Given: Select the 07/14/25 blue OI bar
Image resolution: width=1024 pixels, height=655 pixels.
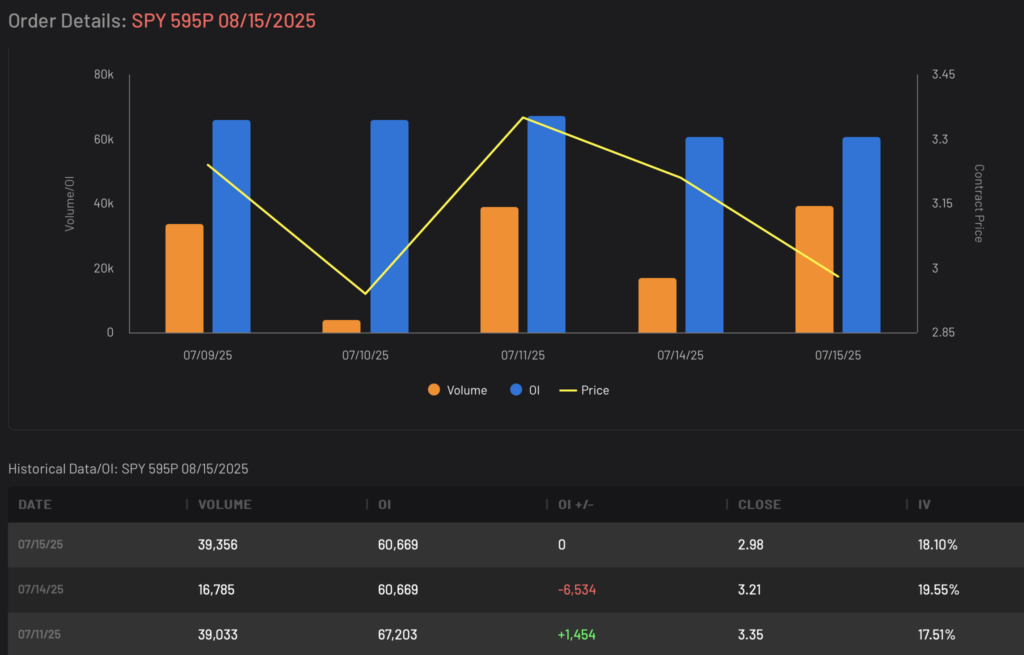Looking at the screenshot, I should click(x=705, y=235).
